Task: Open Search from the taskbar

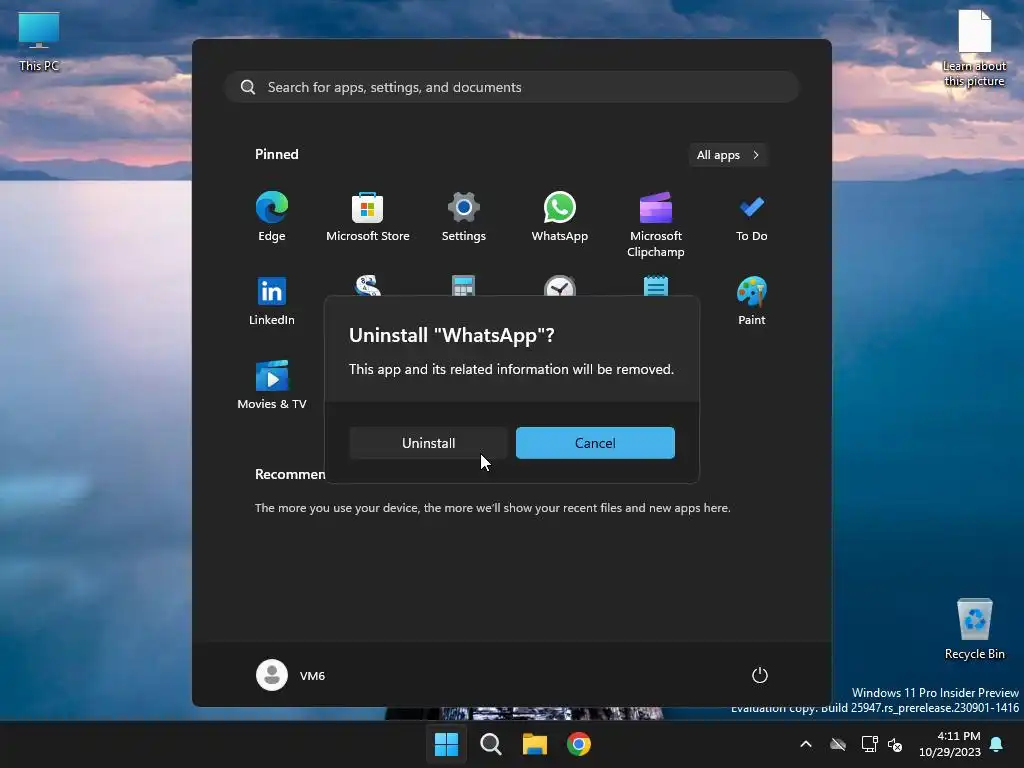Action: pyautogui.click(x=490, y=744)
